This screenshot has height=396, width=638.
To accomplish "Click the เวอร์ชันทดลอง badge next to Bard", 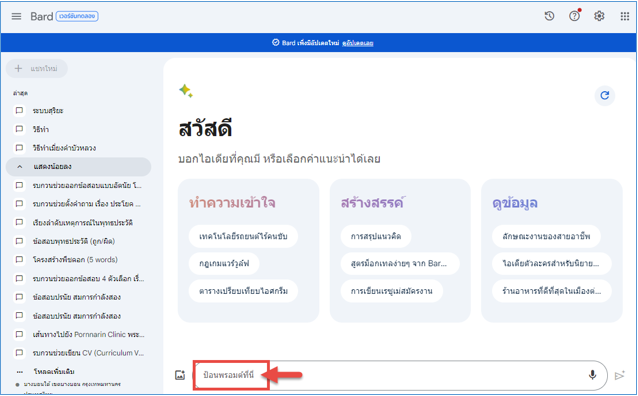I will point(77,16).
